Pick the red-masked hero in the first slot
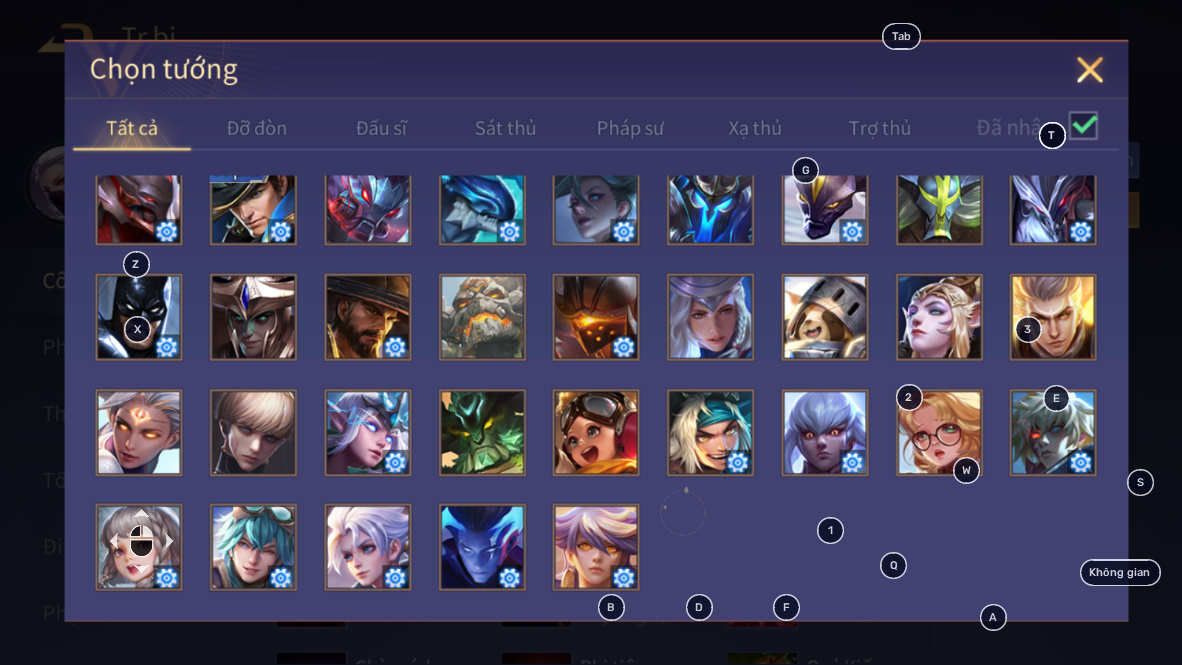Screen dimensions: 1182x665 [x=139, y=210]
